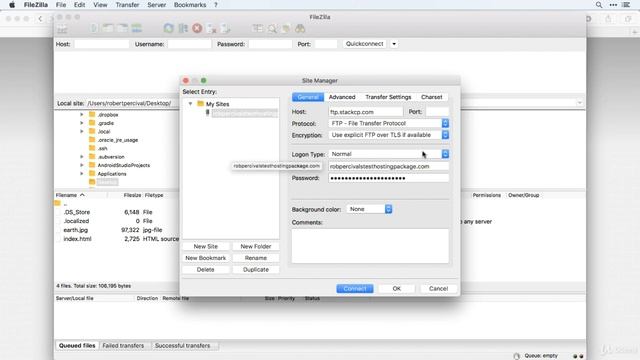This screenshot has height=360, width=640.
Task: Open the macOS menu bar list icon at far right
Action: pos(626,5)
